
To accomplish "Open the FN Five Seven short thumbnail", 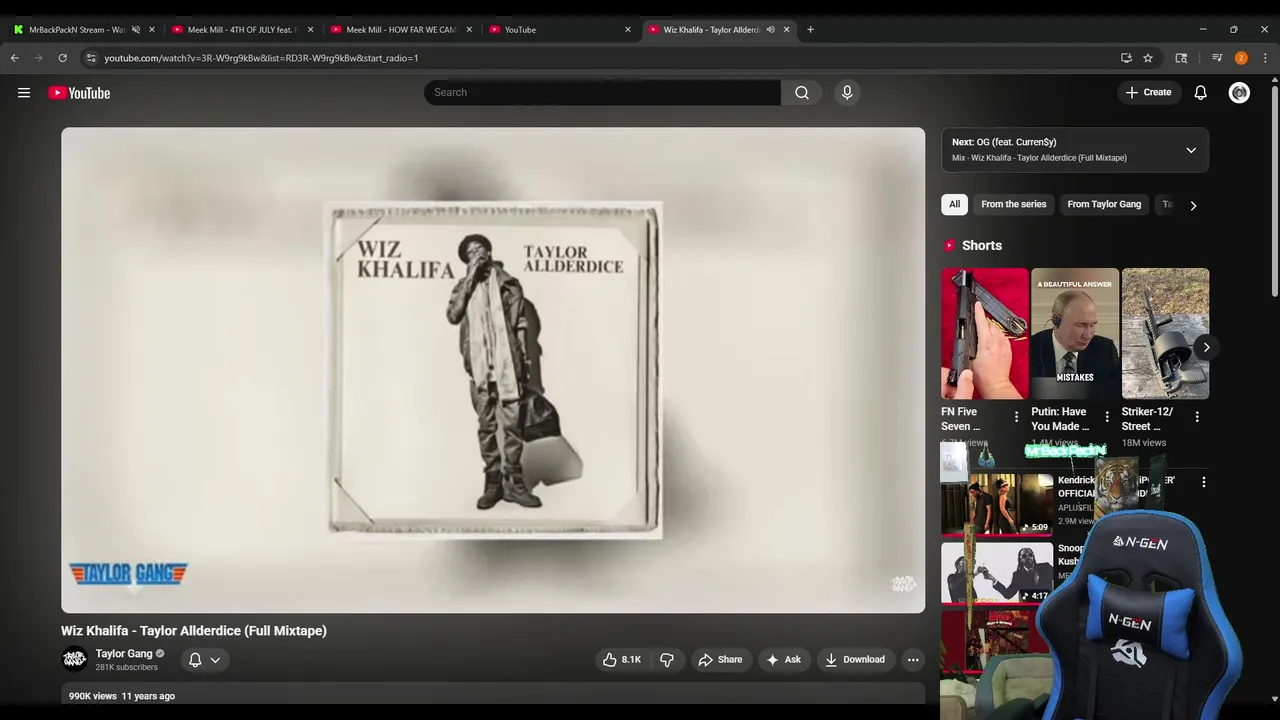I will tap(984, 333).
